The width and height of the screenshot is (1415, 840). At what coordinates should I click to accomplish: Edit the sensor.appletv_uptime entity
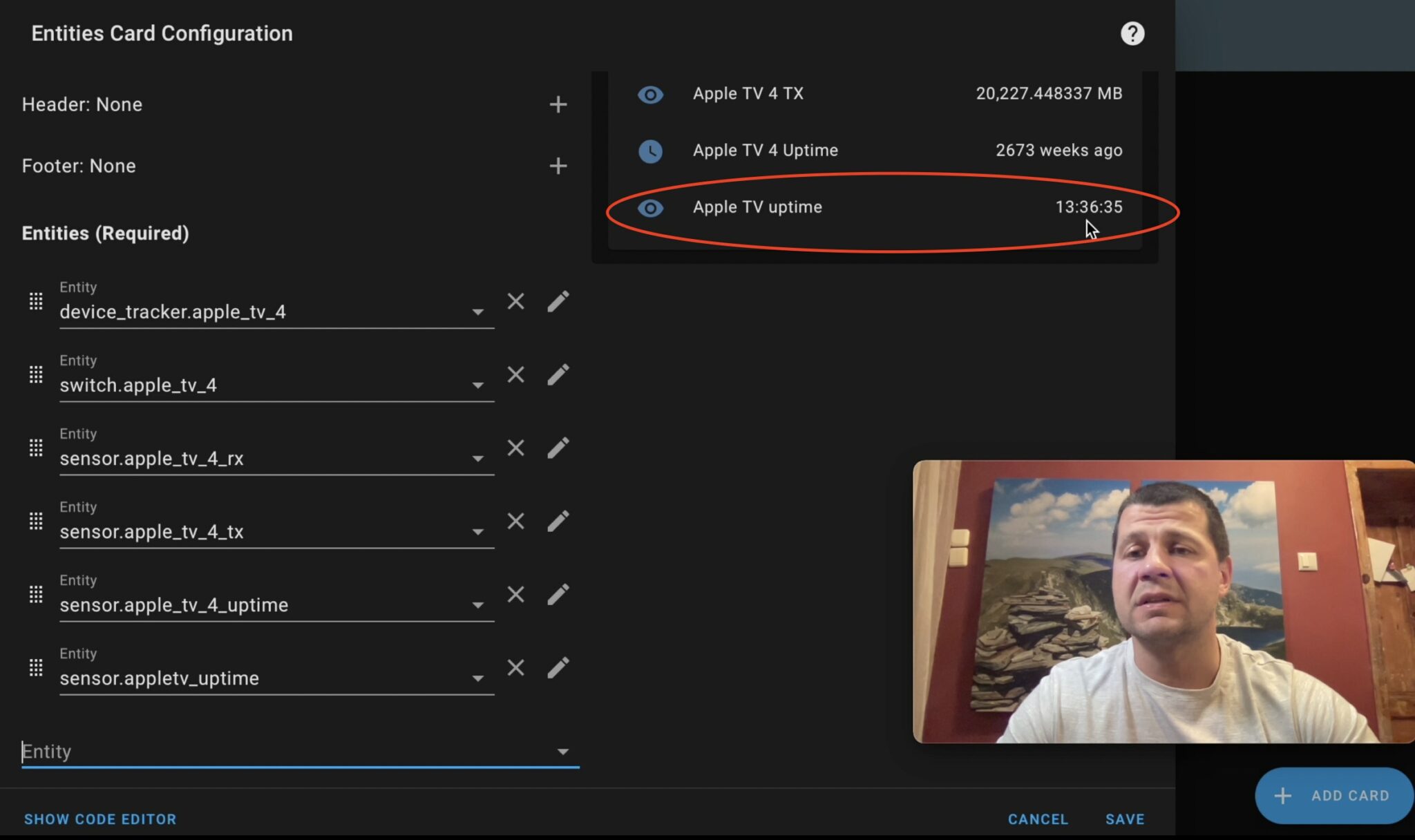[x=558, y=667]
